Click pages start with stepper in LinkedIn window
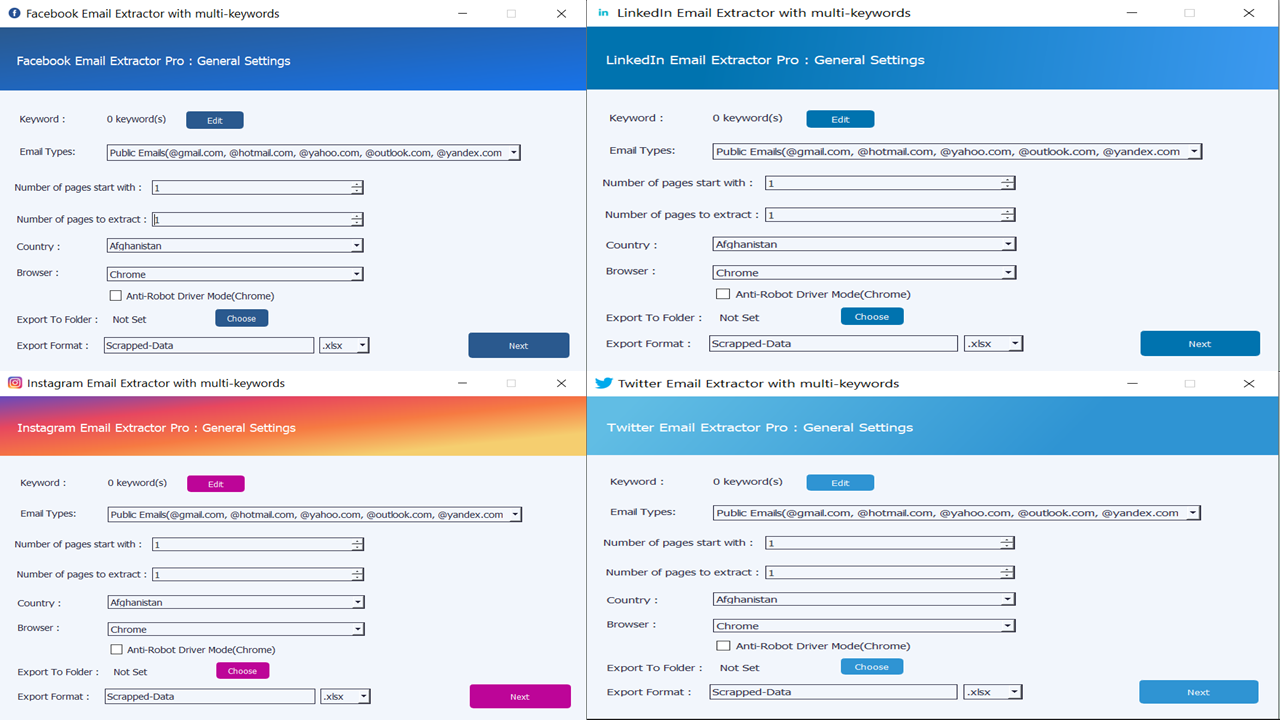1280x720 pixels. click(x=1008, y=183)
